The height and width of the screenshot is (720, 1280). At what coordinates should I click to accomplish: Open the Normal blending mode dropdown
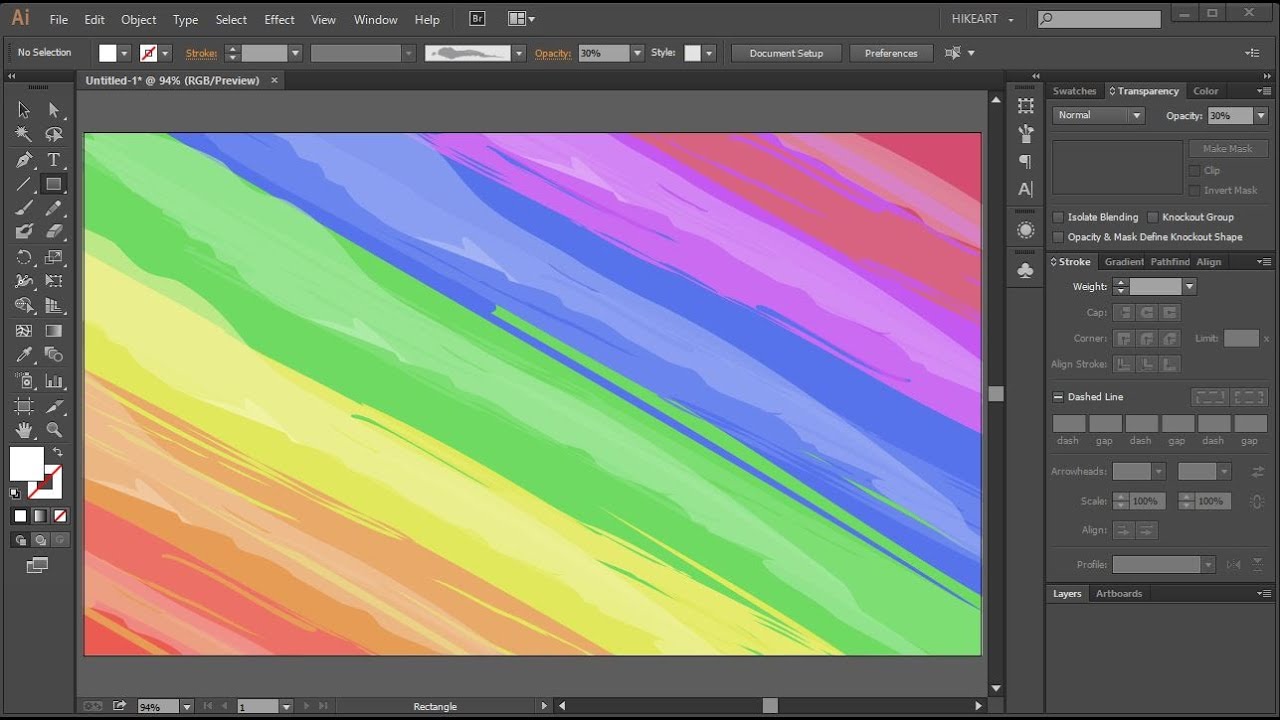[x=1098, y=115]
